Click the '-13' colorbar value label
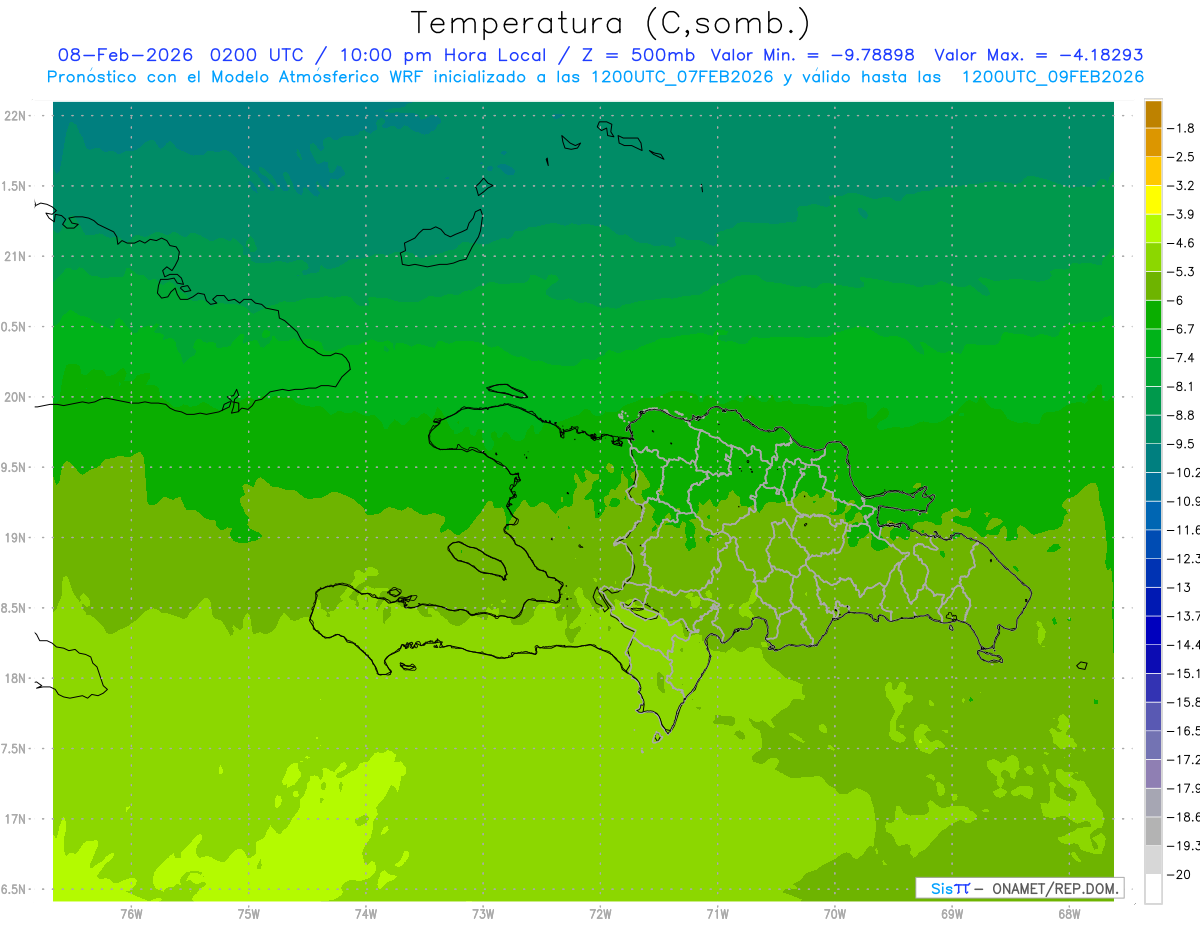Image resolution: width=1200 pixels, height=927 pixels. click(x=1179, y=587)
